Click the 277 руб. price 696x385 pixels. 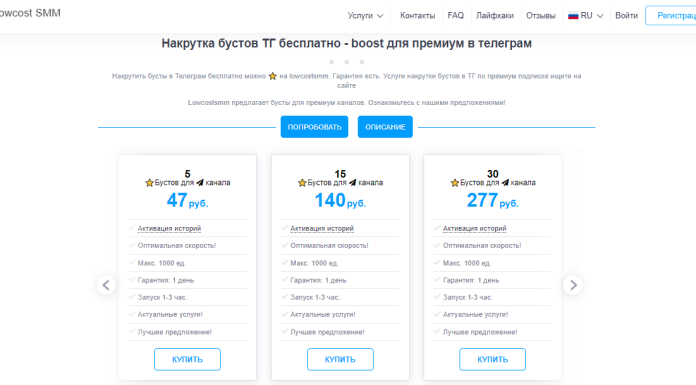point(492,201)
